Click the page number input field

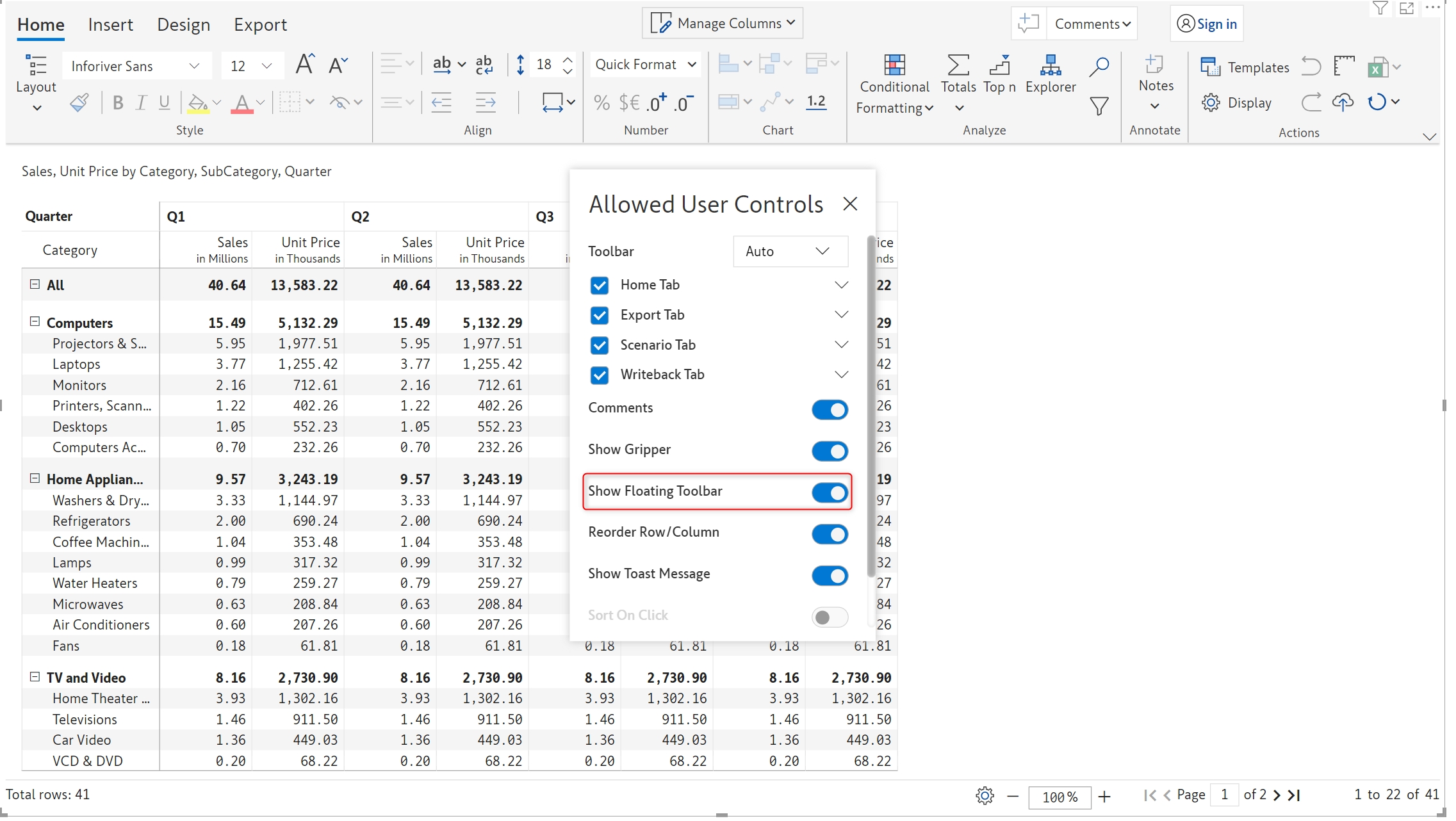1223,795
